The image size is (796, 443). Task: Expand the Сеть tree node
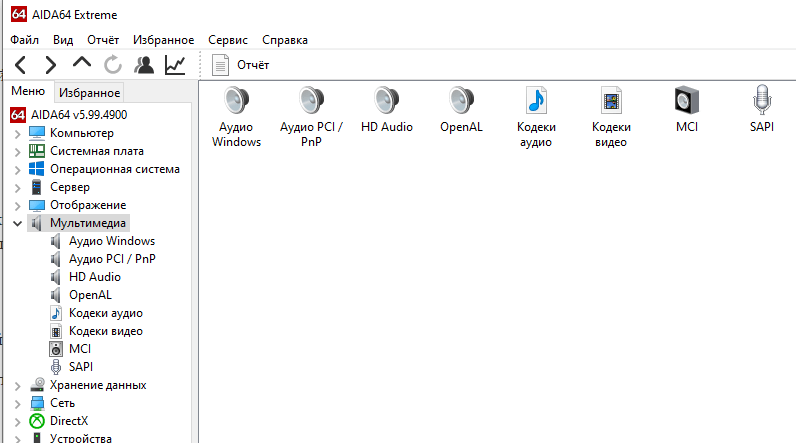18,404
